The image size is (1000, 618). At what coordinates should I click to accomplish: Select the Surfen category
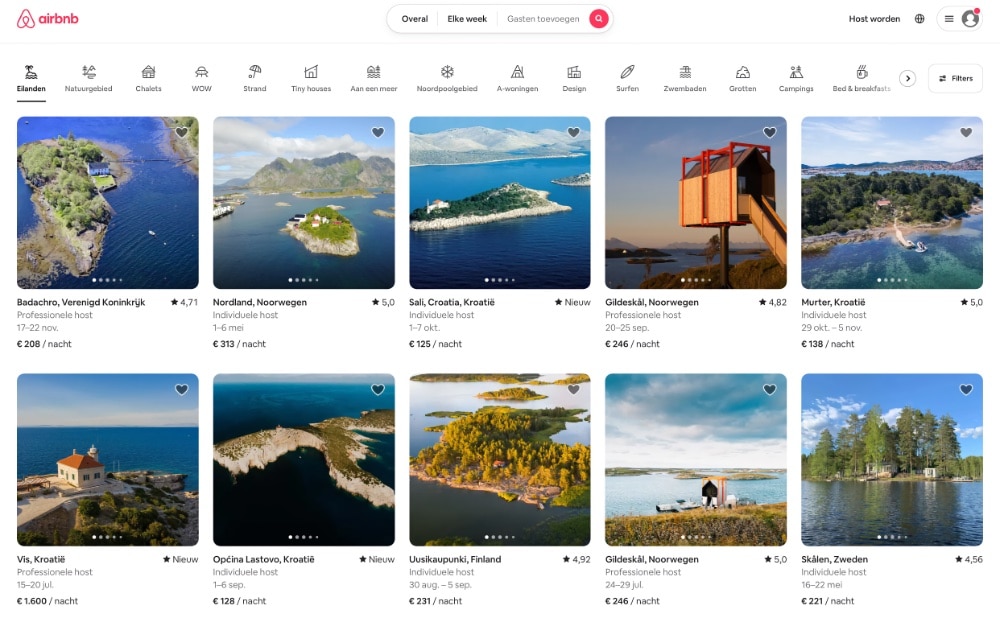(x=628, y=78)
